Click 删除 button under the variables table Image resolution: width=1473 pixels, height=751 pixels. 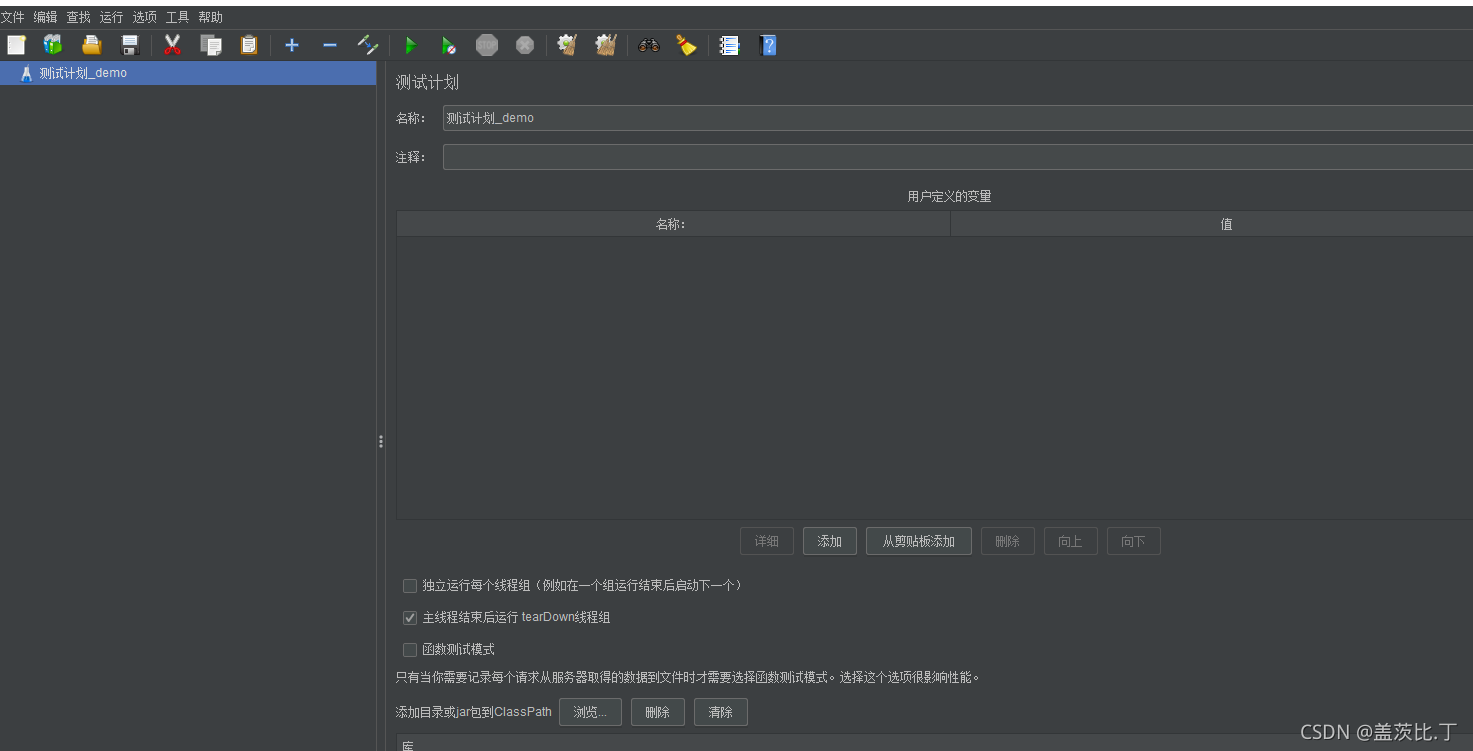coord(1008,541)
